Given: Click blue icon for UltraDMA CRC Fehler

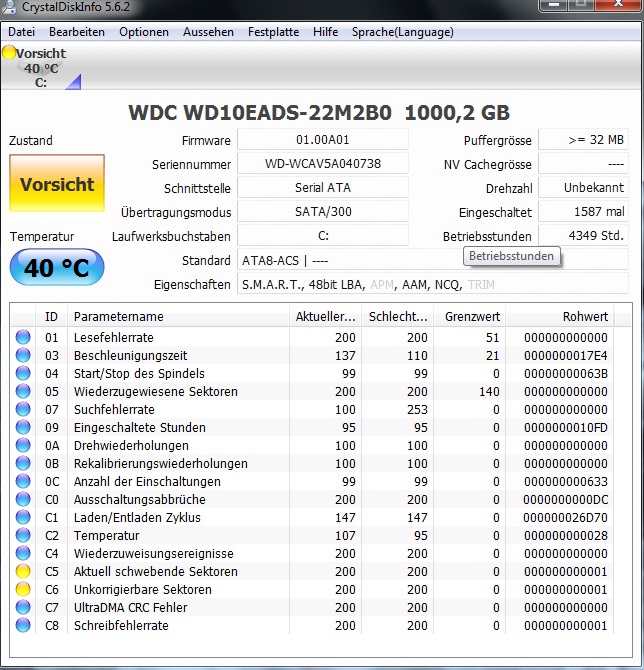Looking at the screenshot, I should tap(23, 608).
